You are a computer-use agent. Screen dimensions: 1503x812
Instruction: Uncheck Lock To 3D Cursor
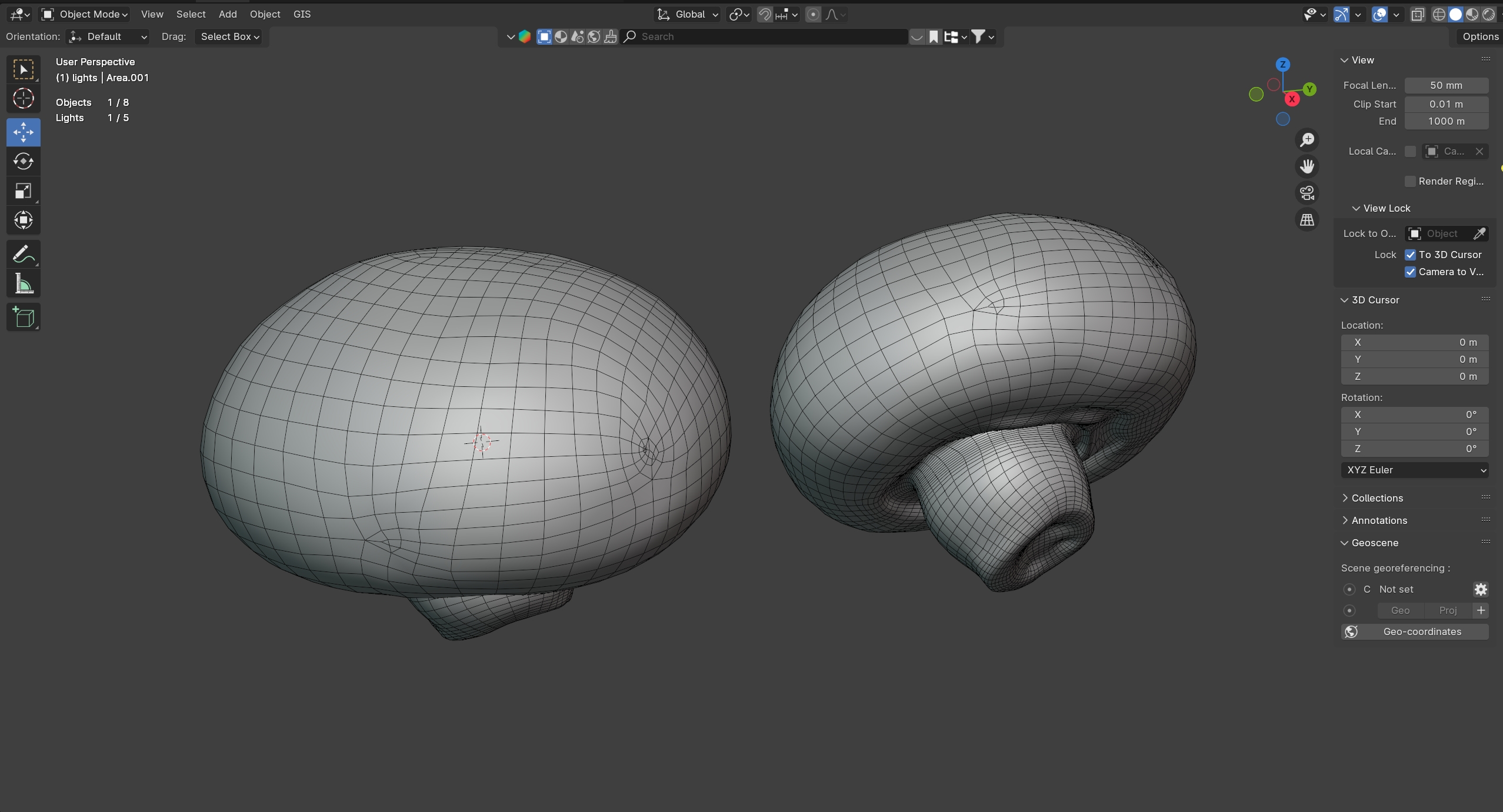pyautogui.click(x=1410, y=255)
